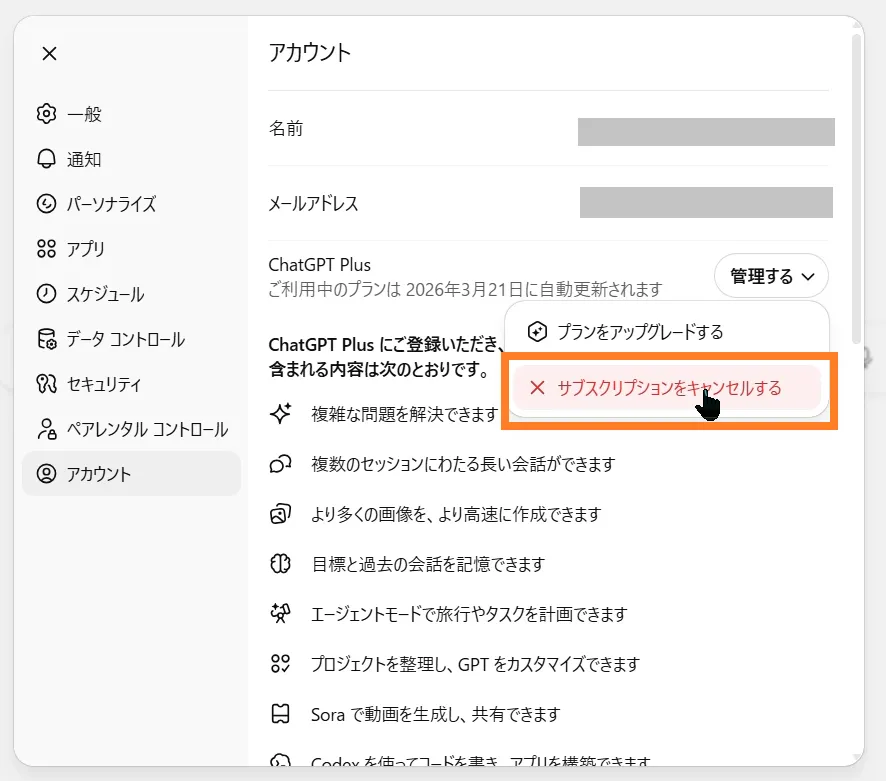
Task: Click the gear icon for 一般 settings
Action: tap(46, 114)
